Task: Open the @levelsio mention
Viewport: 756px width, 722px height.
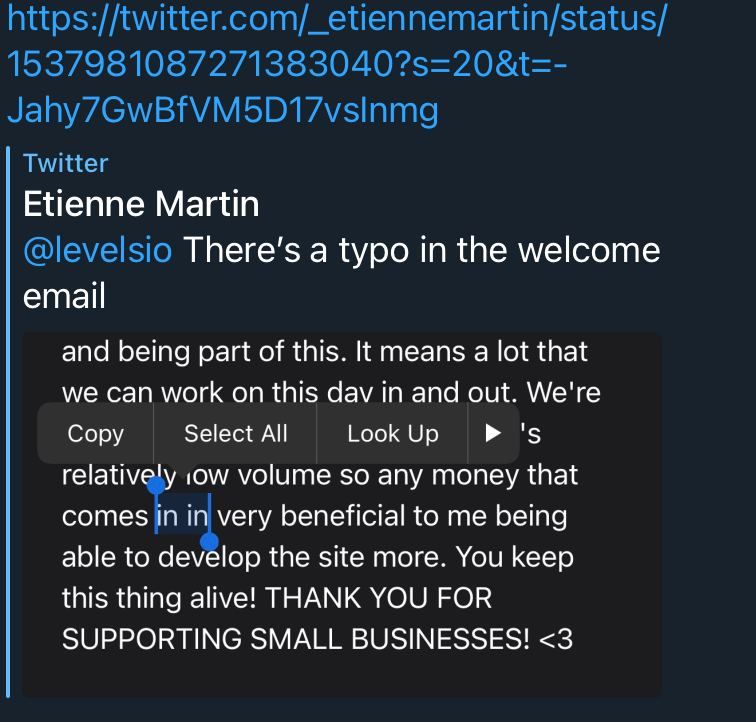Action: click(98, 250)
